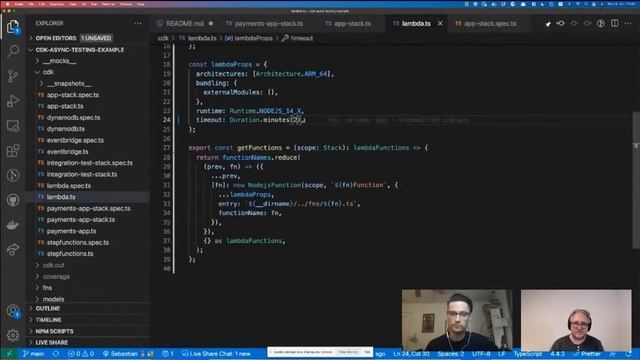Expand the cdk.out folder

(53, 265)
